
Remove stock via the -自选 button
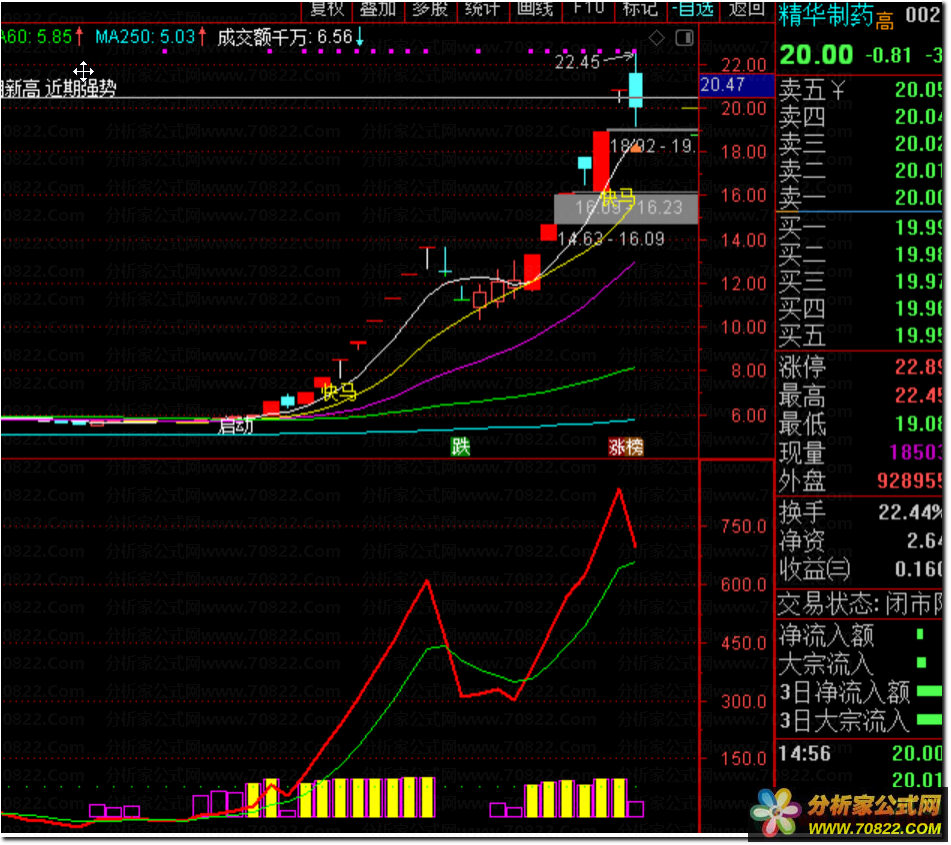click(x=693, y=9)
